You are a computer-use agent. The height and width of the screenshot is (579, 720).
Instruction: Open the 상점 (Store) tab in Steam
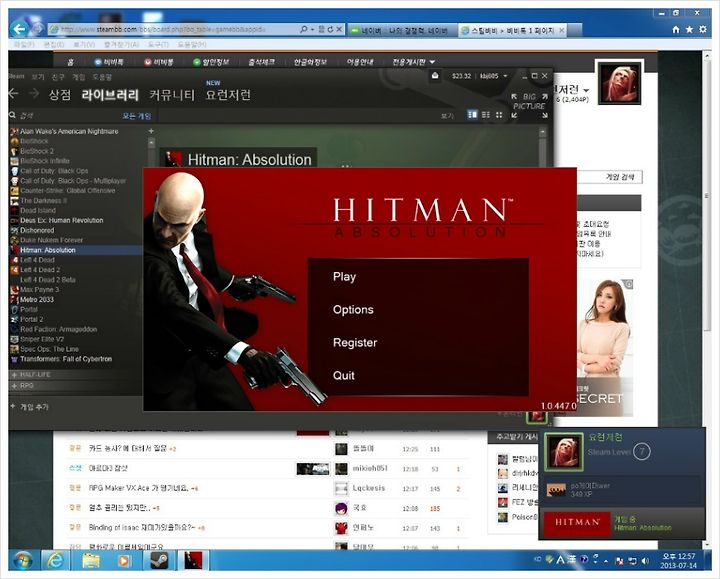pos(60,95)
